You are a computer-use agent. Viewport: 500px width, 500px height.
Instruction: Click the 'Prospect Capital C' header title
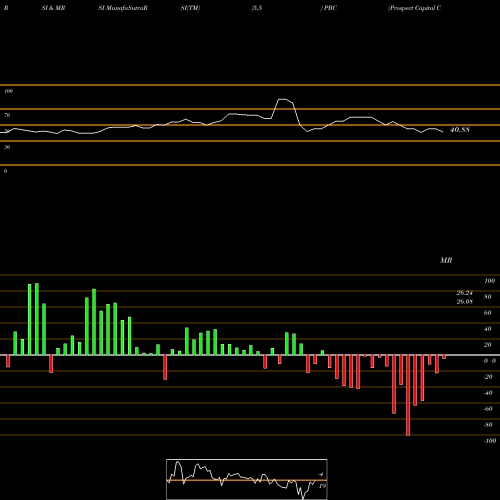pos(415,8)
